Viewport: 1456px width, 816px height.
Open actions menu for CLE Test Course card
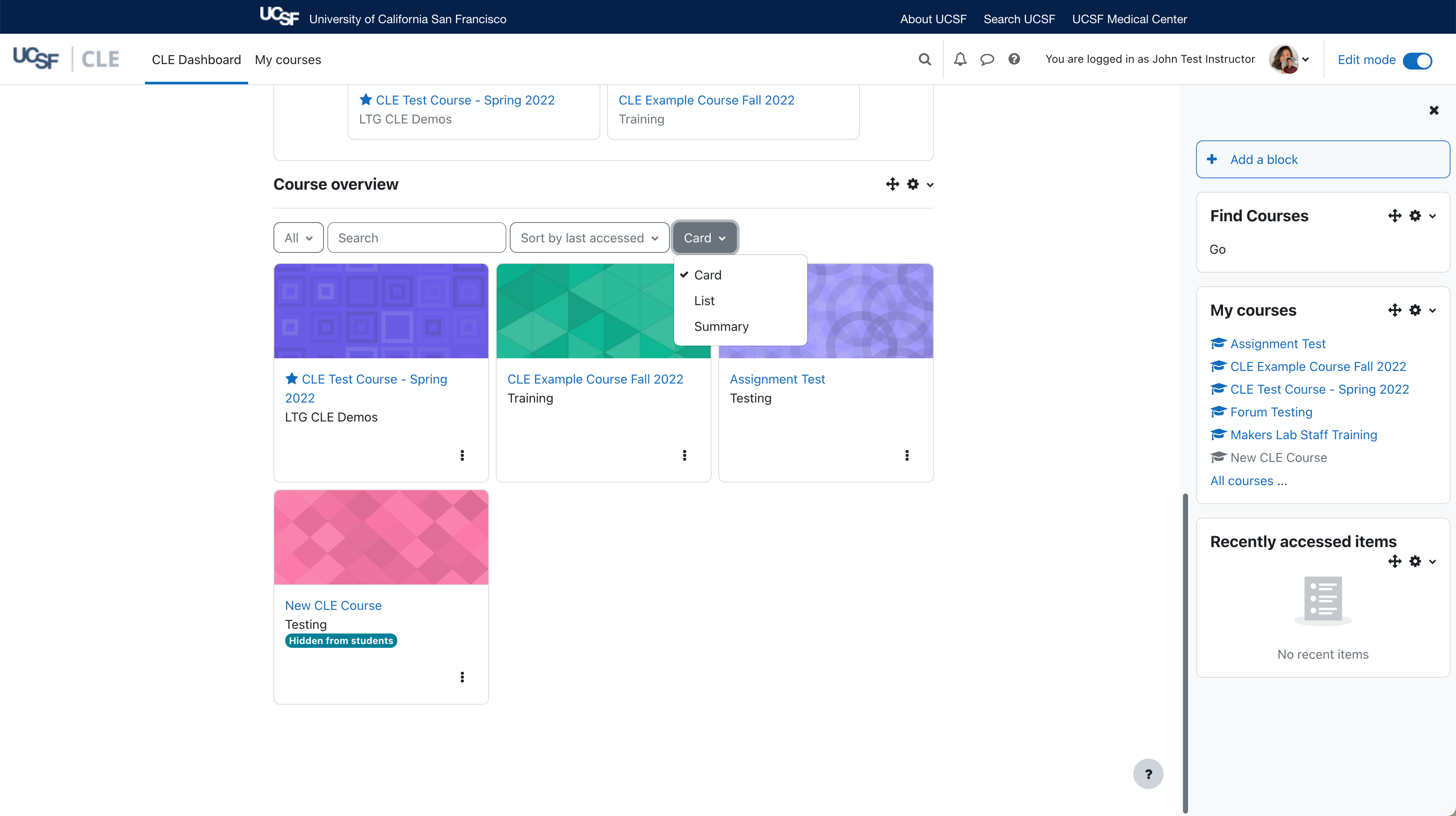tap(462, 456)
